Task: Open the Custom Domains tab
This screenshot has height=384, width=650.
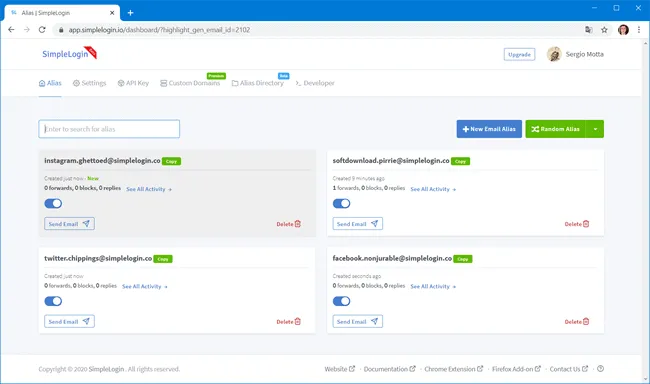Action: tap(190, 83)
